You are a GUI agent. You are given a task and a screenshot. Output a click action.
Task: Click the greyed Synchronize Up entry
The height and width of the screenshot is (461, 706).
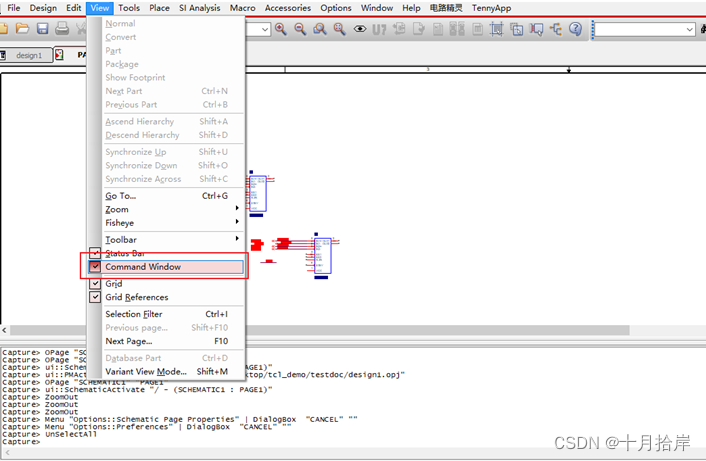coord(173,152)
